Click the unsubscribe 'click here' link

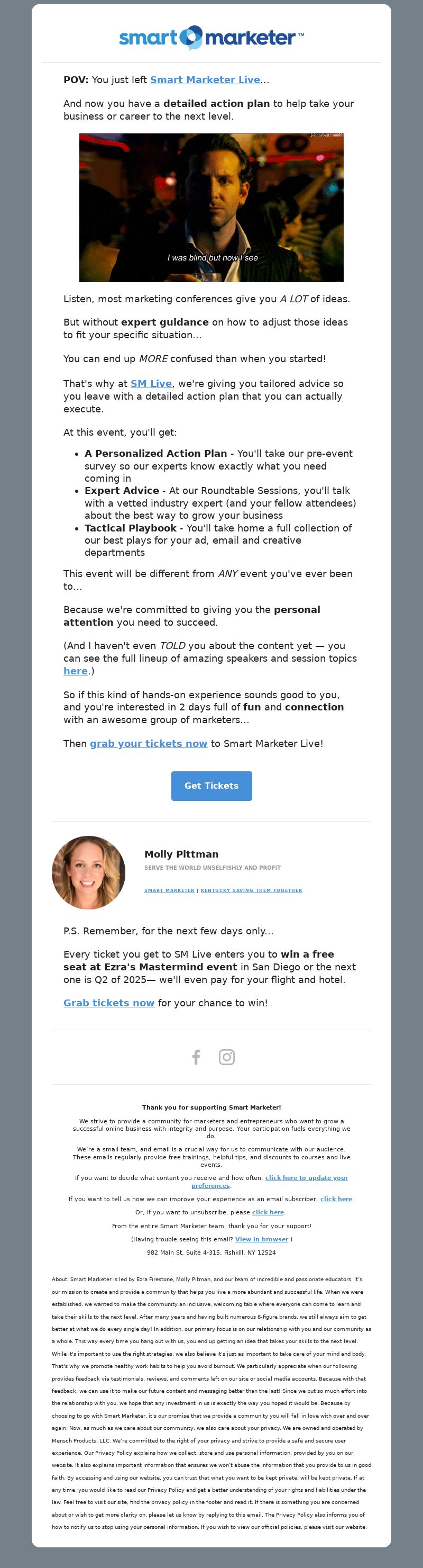[x=268, y=1212]
